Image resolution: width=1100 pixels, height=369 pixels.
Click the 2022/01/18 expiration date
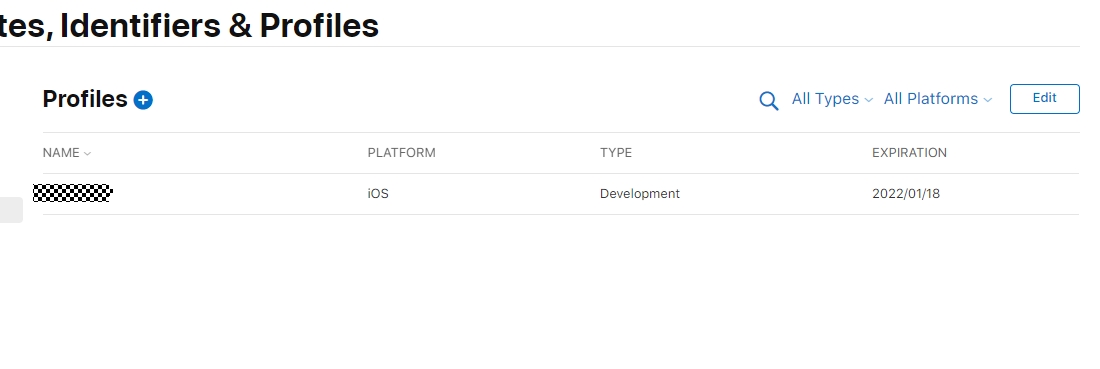pyautogui.click(x=906, y=194)
